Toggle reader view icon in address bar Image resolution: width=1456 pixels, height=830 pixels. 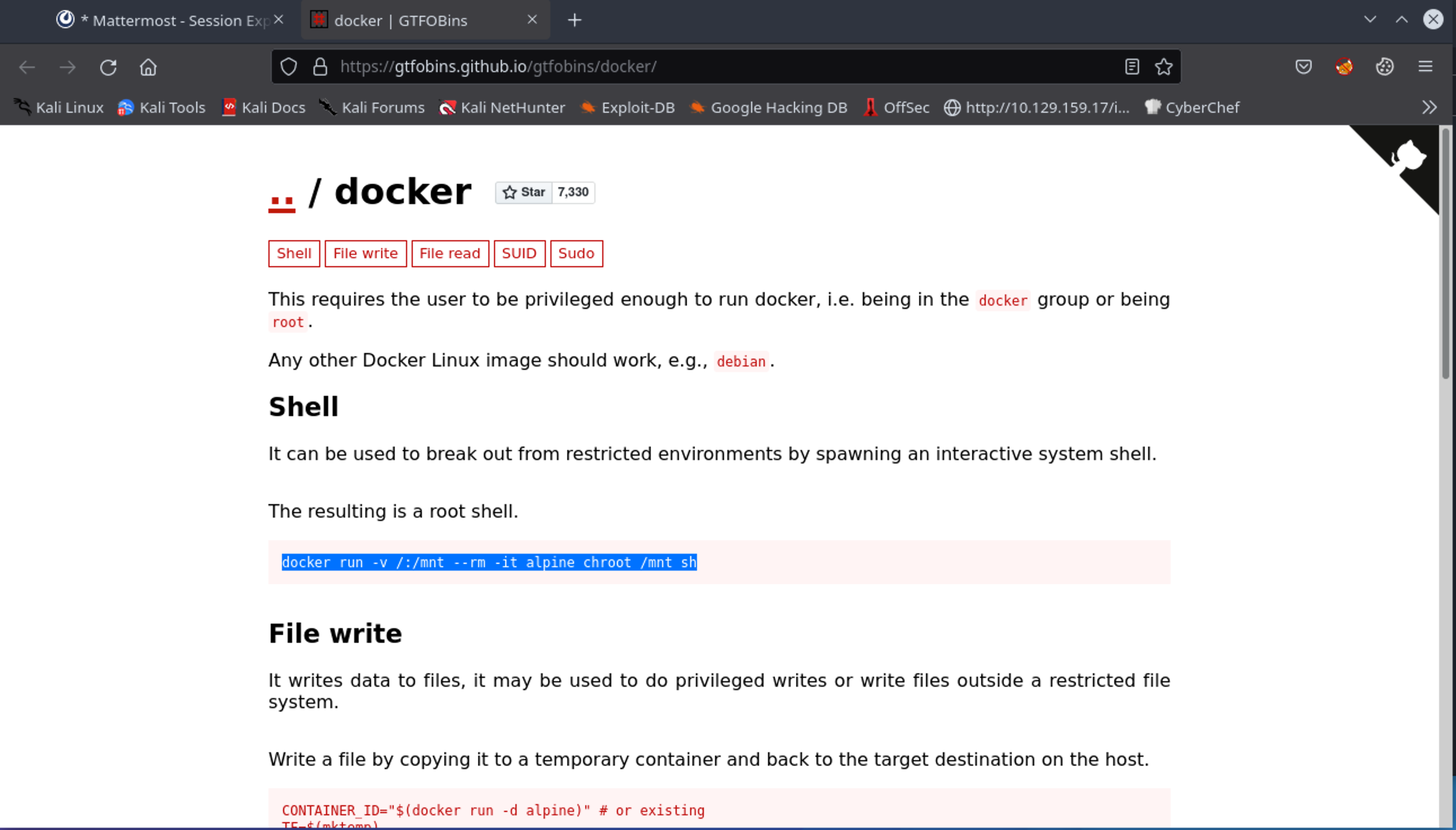[x=1132, y=67]
